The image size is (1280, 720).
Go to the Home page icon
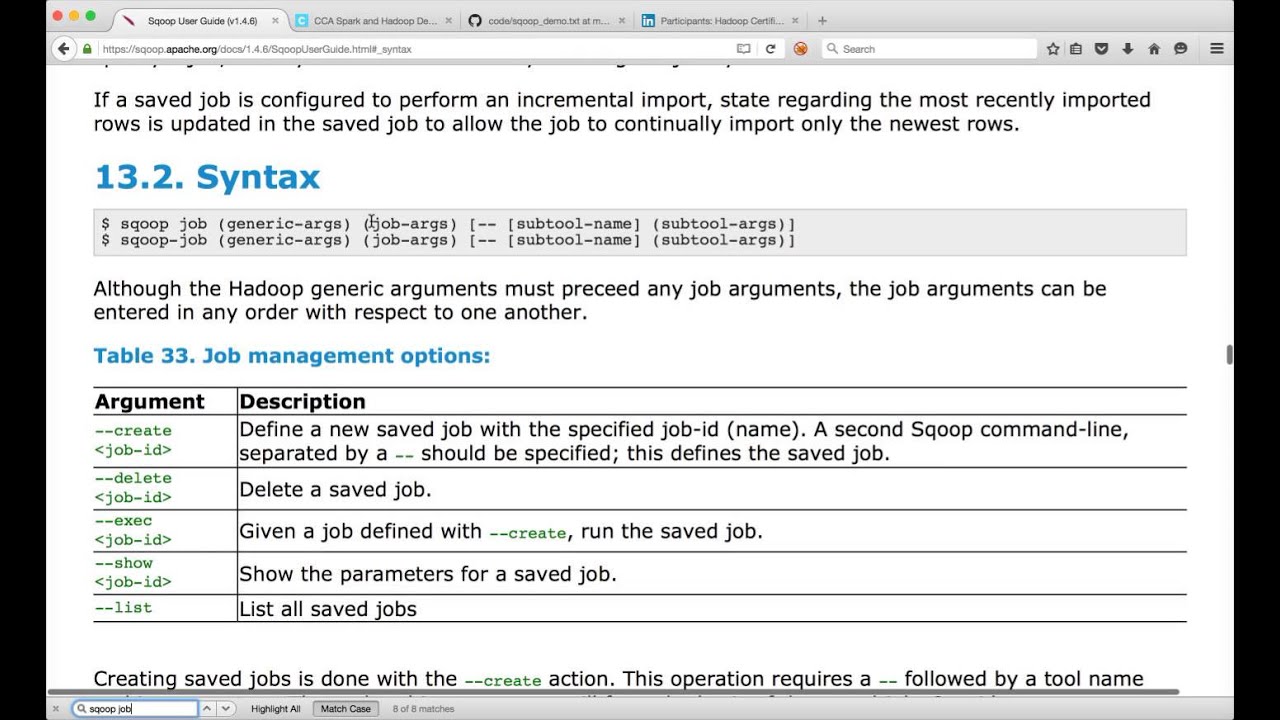[x=1154, y=48]
